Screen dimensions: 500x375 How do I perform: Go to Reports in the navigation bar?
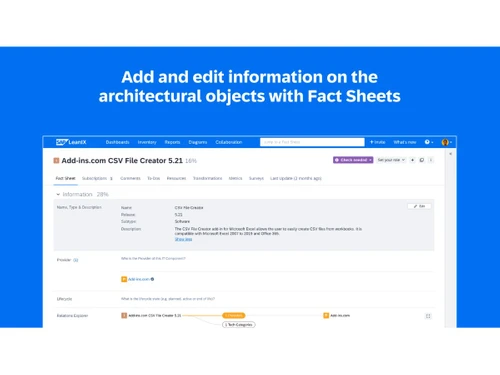172,142
